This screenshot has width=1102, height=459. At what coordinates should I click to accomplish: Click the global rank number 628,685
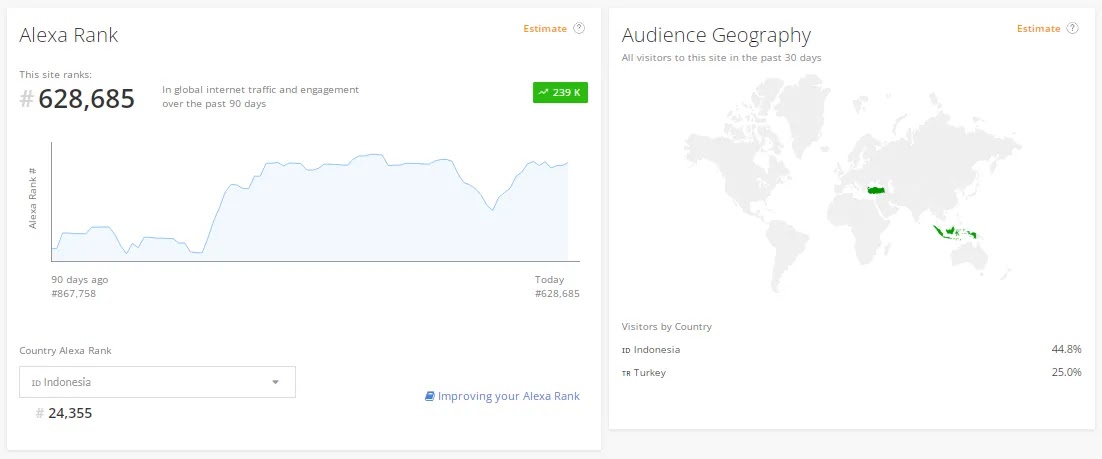point(86,98)
